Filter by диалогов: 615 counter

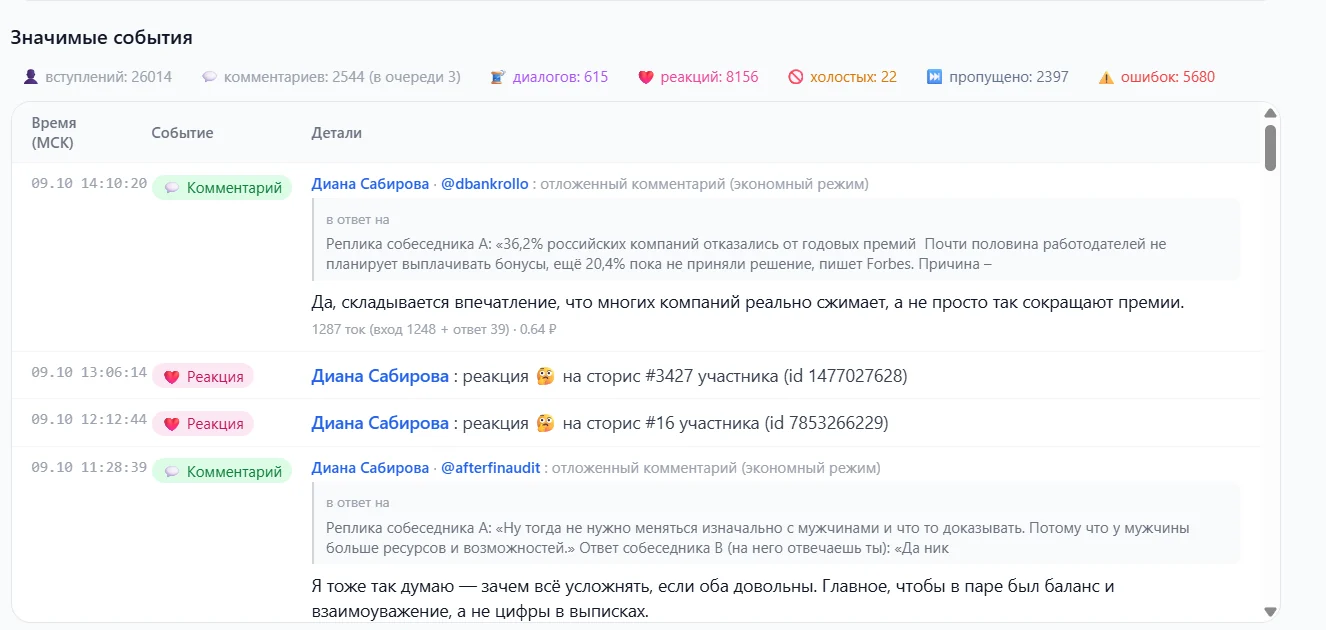pyautogui.click(x=549, y=77)
